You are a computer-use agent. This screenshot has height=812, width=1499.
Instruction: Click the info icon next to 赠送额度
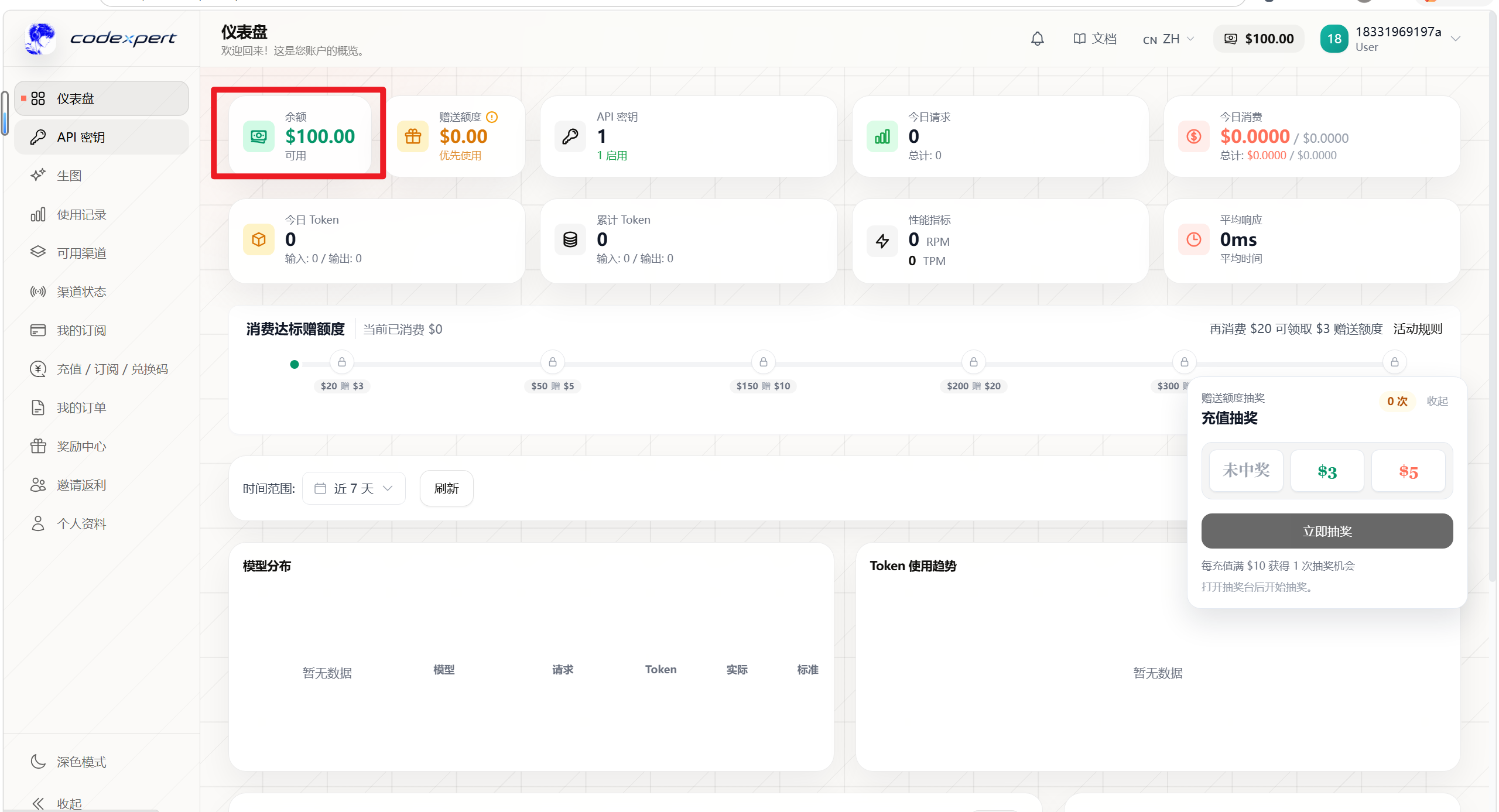point(492,117)
